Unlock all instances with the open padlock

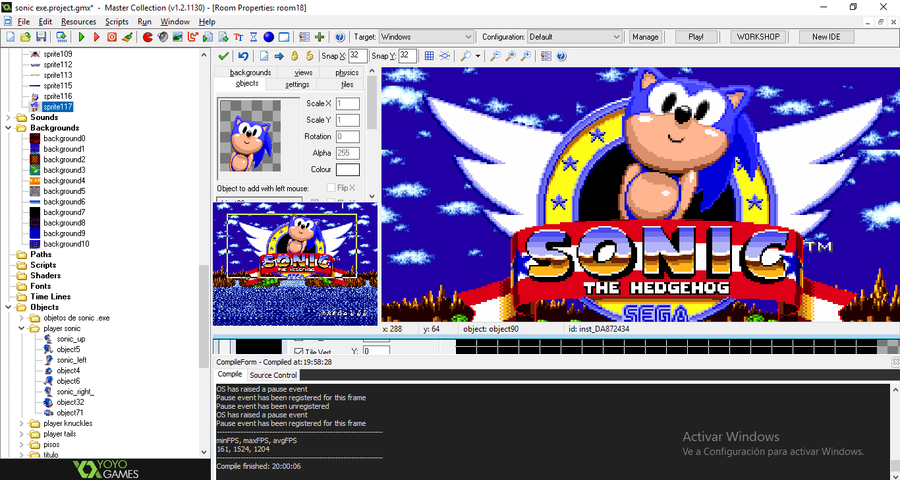(x=309, y=56)
